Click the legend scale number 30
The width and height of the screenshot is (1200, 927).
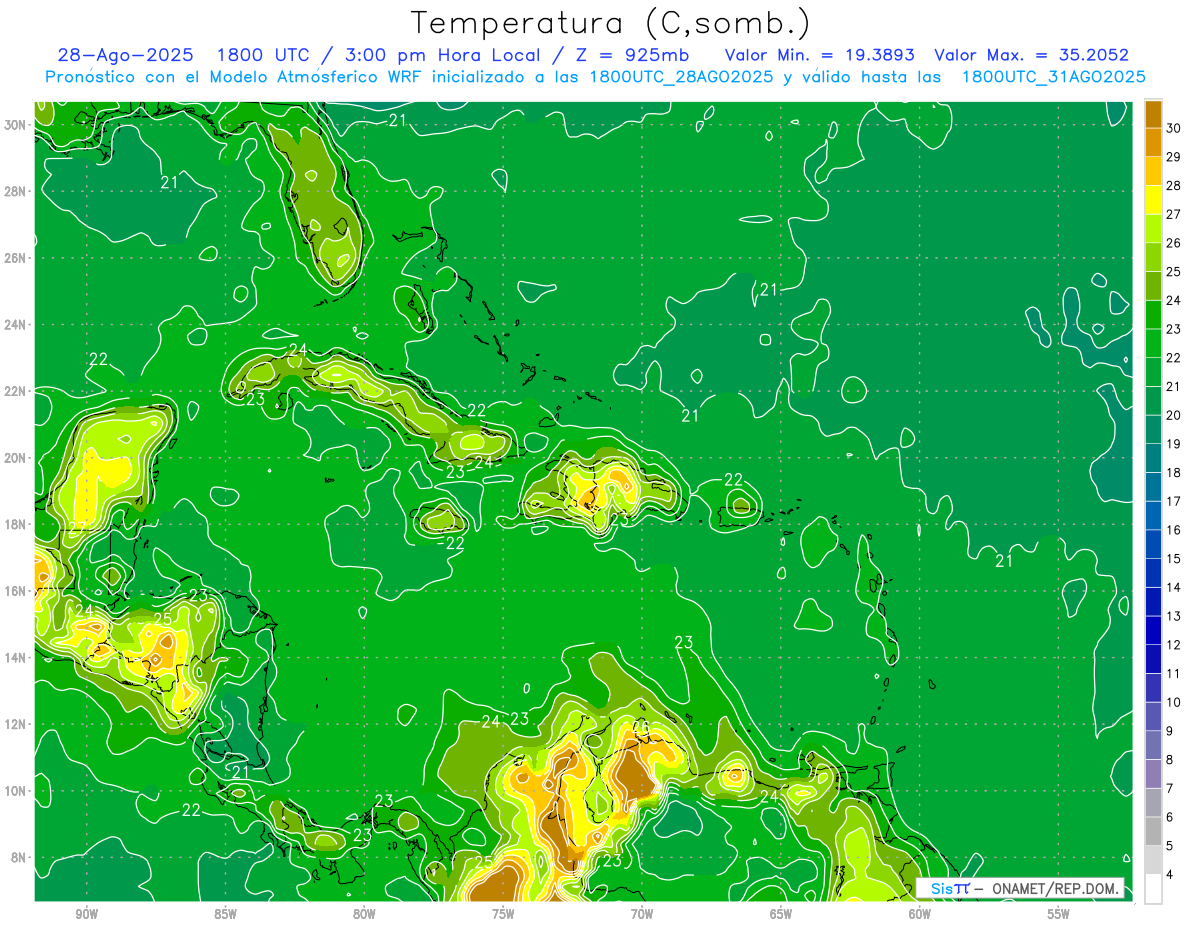(x=1174, y=127)
